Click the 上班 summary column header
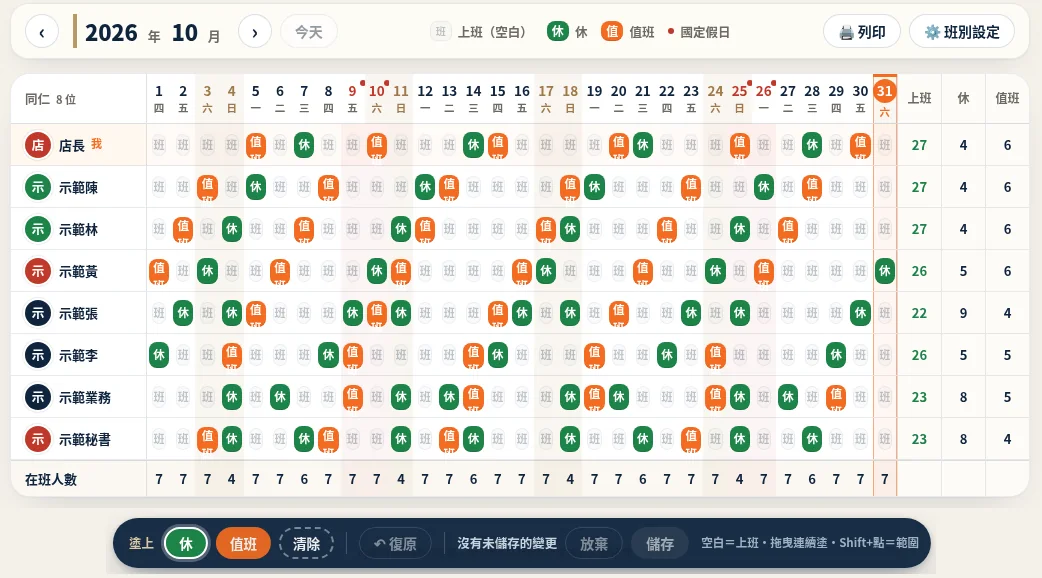 tap(919, 98)
